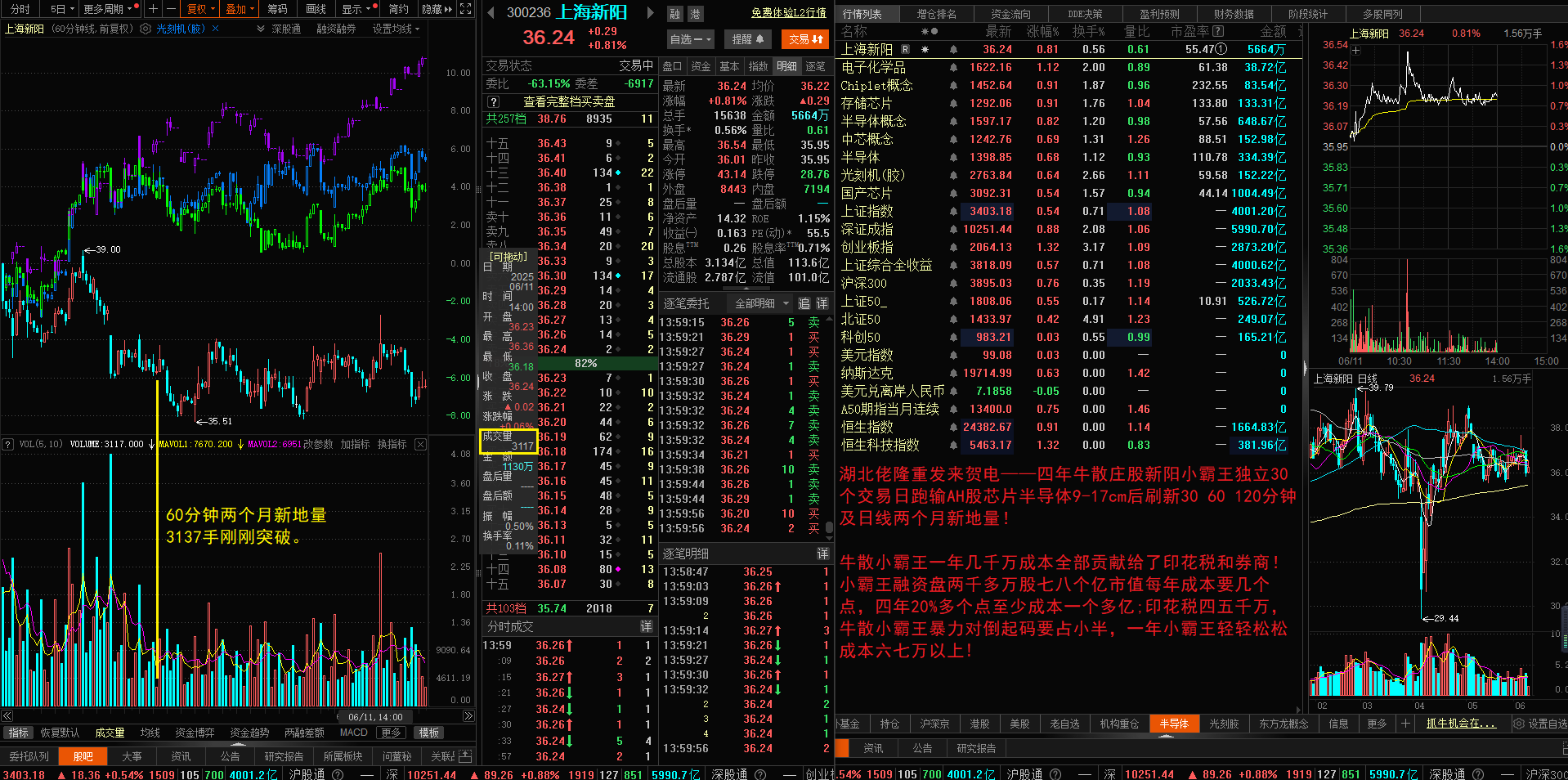Image resolution: width=1568 pixels, height=780 pixels.
Task: Select the 明细 tab in quote panel
Action: point(786,66)
